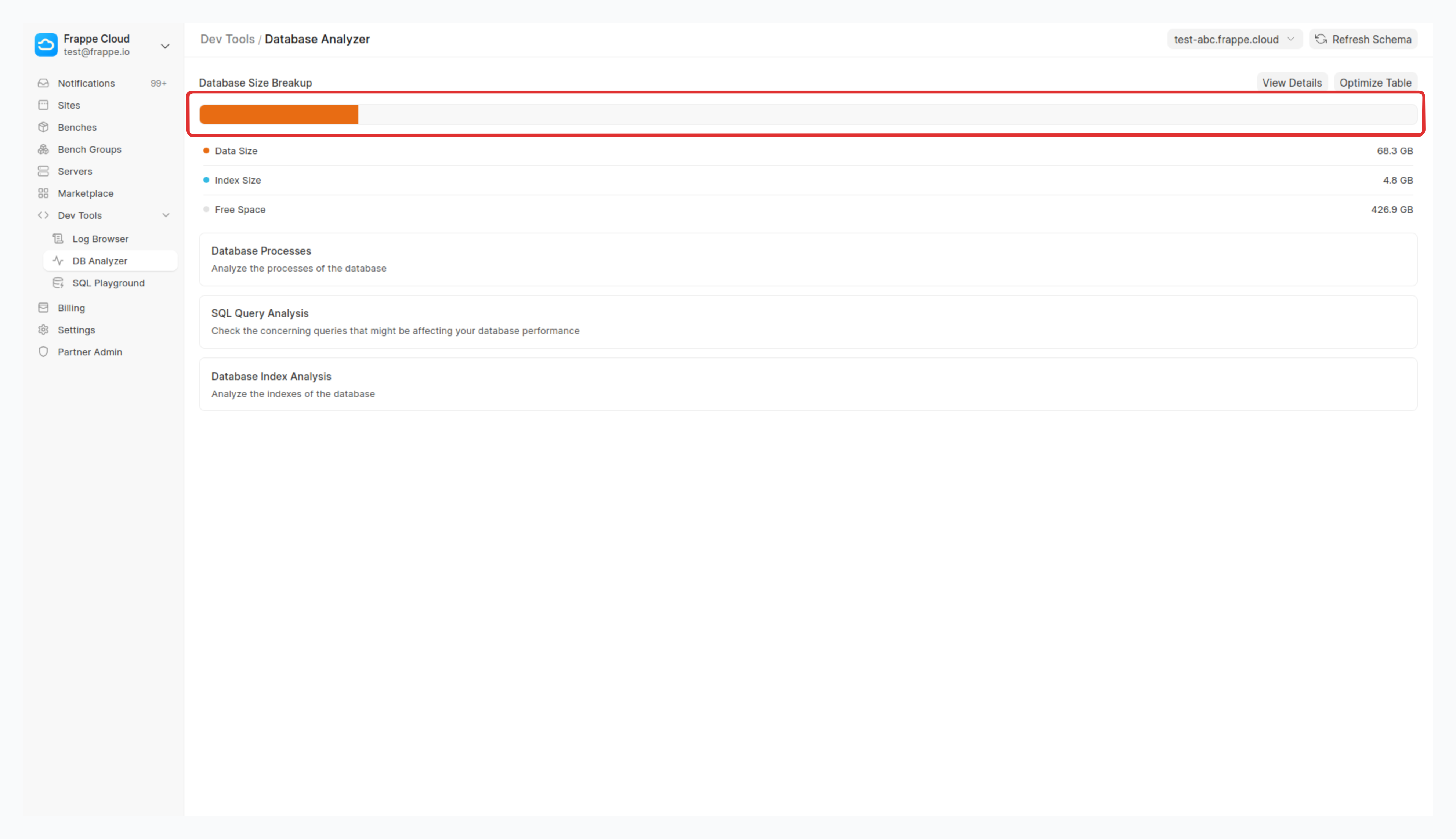Open the Benches page
1456x839 pixels.
102,127
